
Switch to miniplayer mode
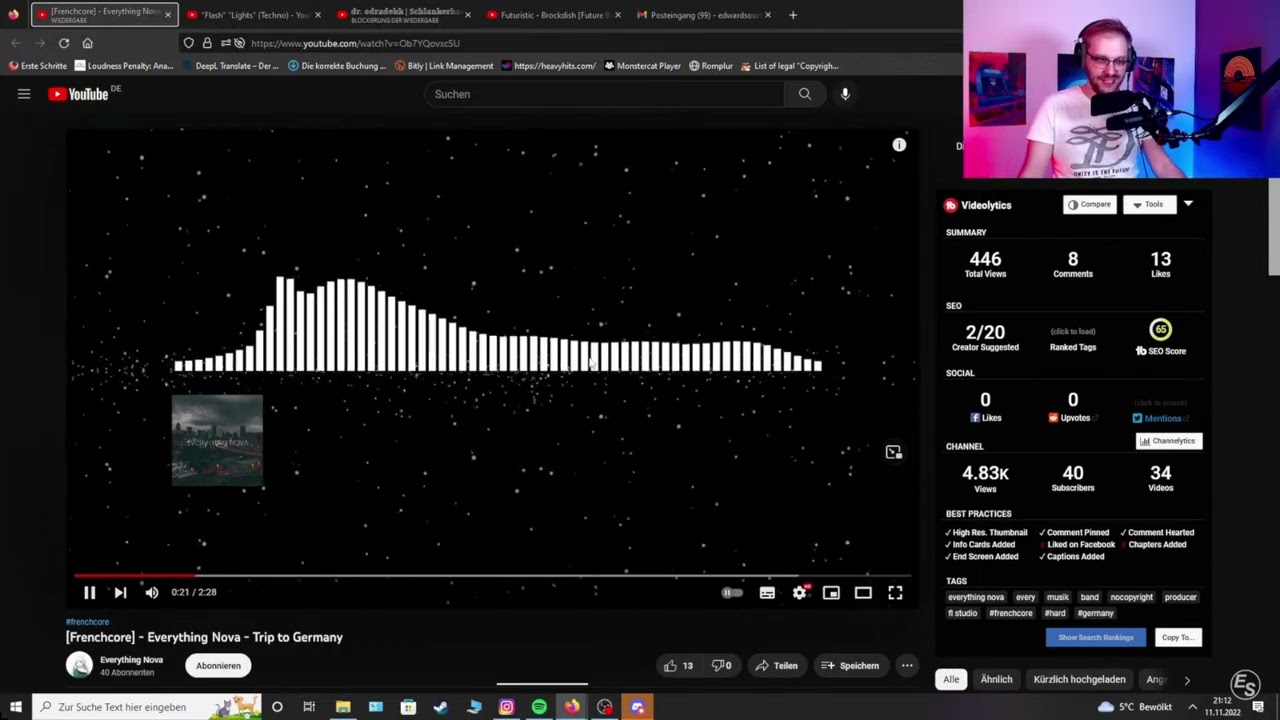pos(831,593)
